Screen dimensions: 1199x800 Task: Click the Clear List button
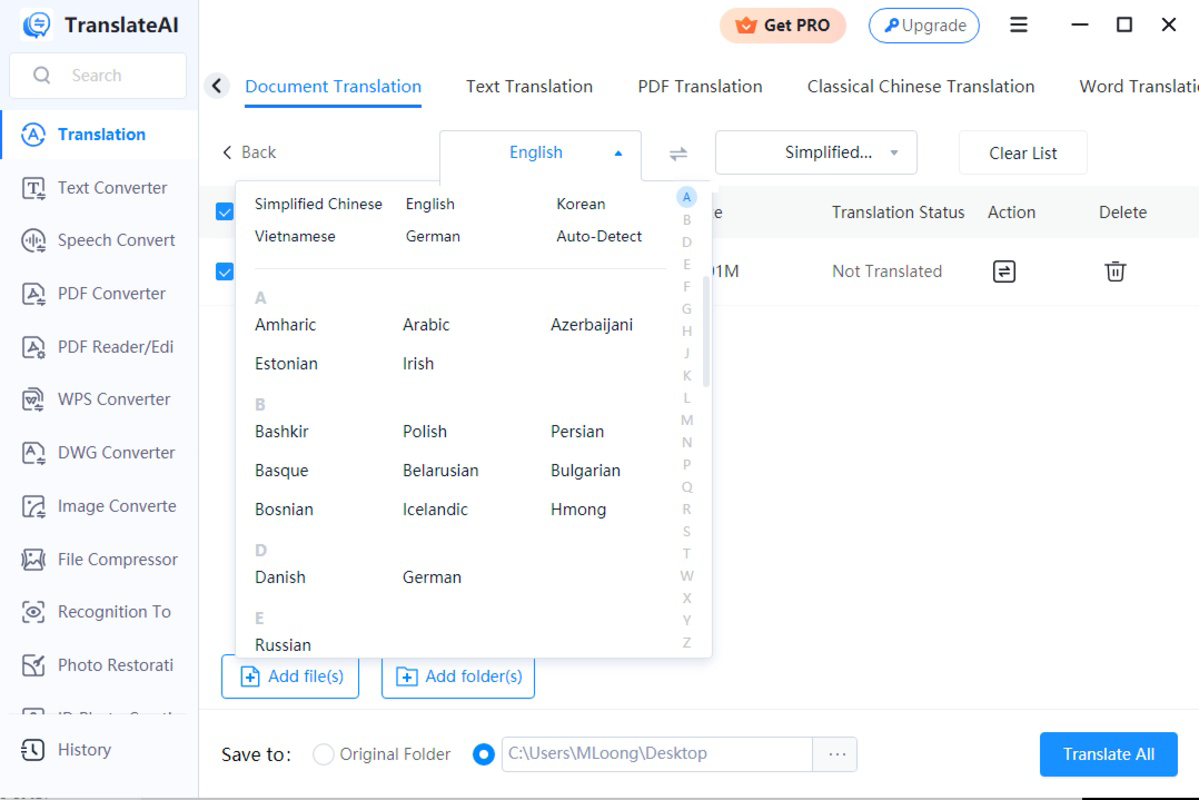1022,153
